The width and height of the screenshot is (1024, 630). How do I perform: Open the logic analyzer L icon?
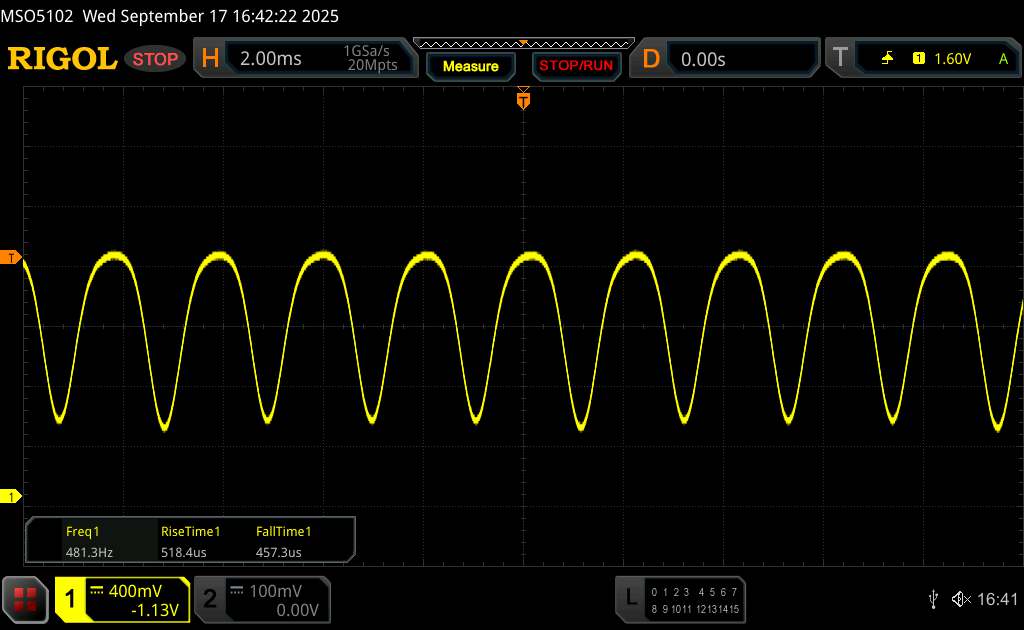point(631,598)
